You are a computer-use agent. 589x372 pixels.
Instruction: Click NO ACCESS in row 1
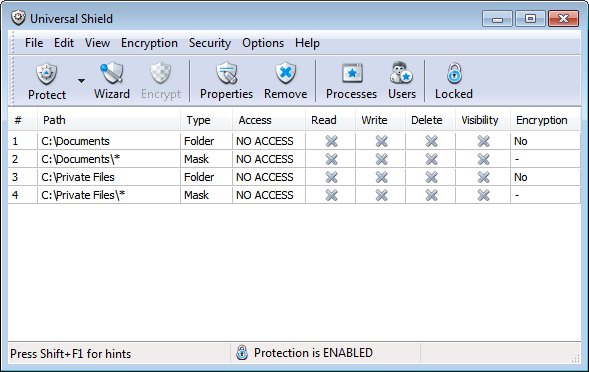coord(264,141)
